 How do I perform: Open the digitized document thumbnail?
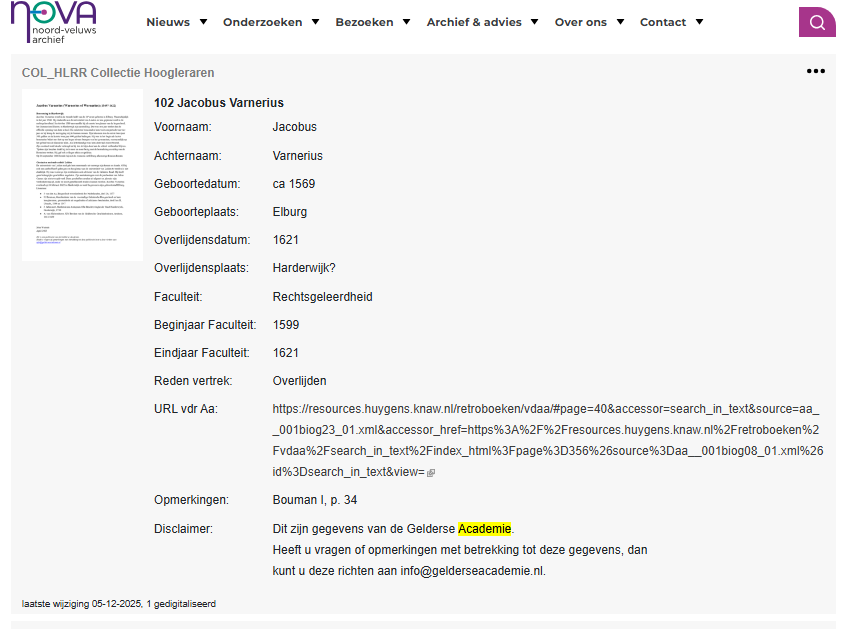[x=82, y=175]
